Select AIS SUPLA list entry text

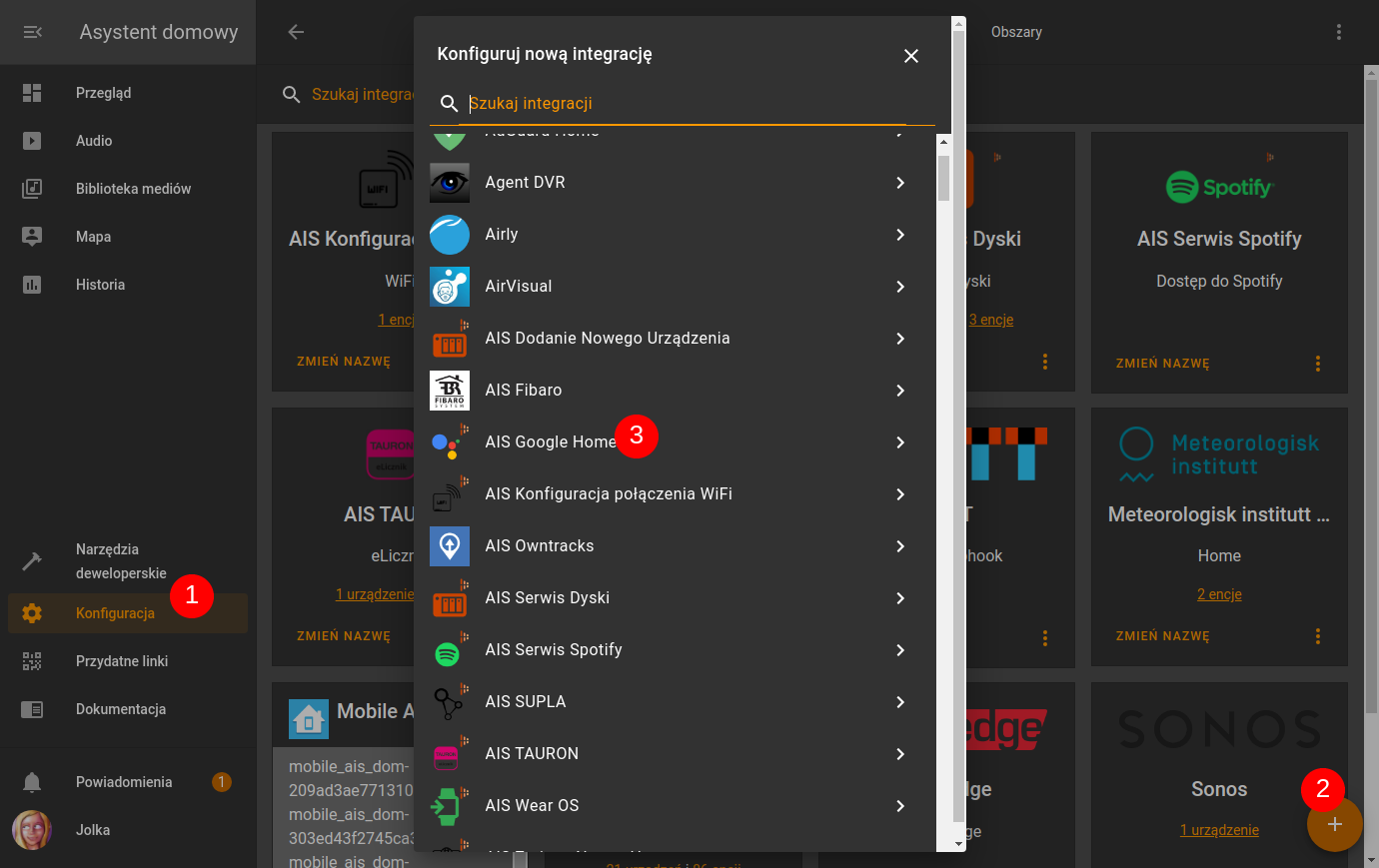(x=526, y=702)
